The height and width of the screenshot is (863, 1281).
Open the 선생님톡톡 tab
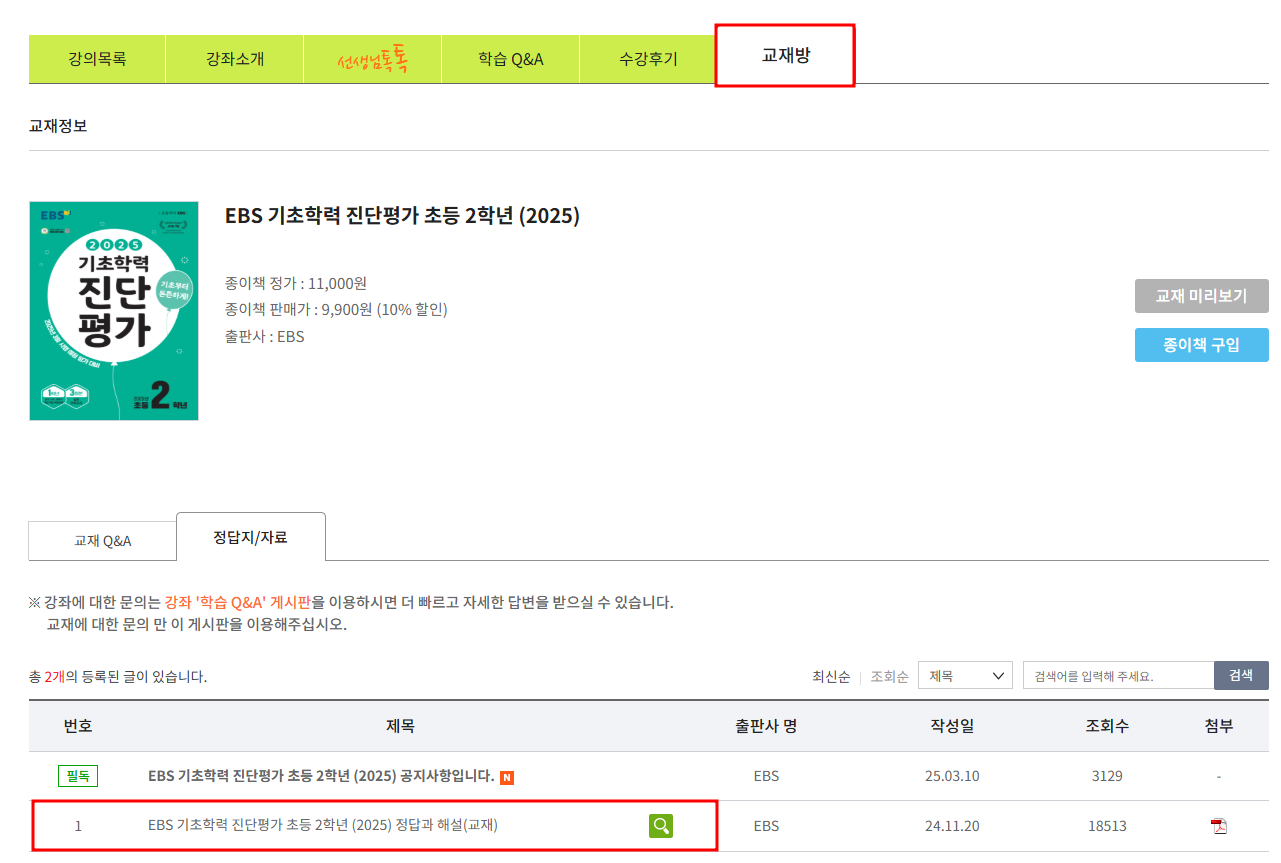[372, 59]
